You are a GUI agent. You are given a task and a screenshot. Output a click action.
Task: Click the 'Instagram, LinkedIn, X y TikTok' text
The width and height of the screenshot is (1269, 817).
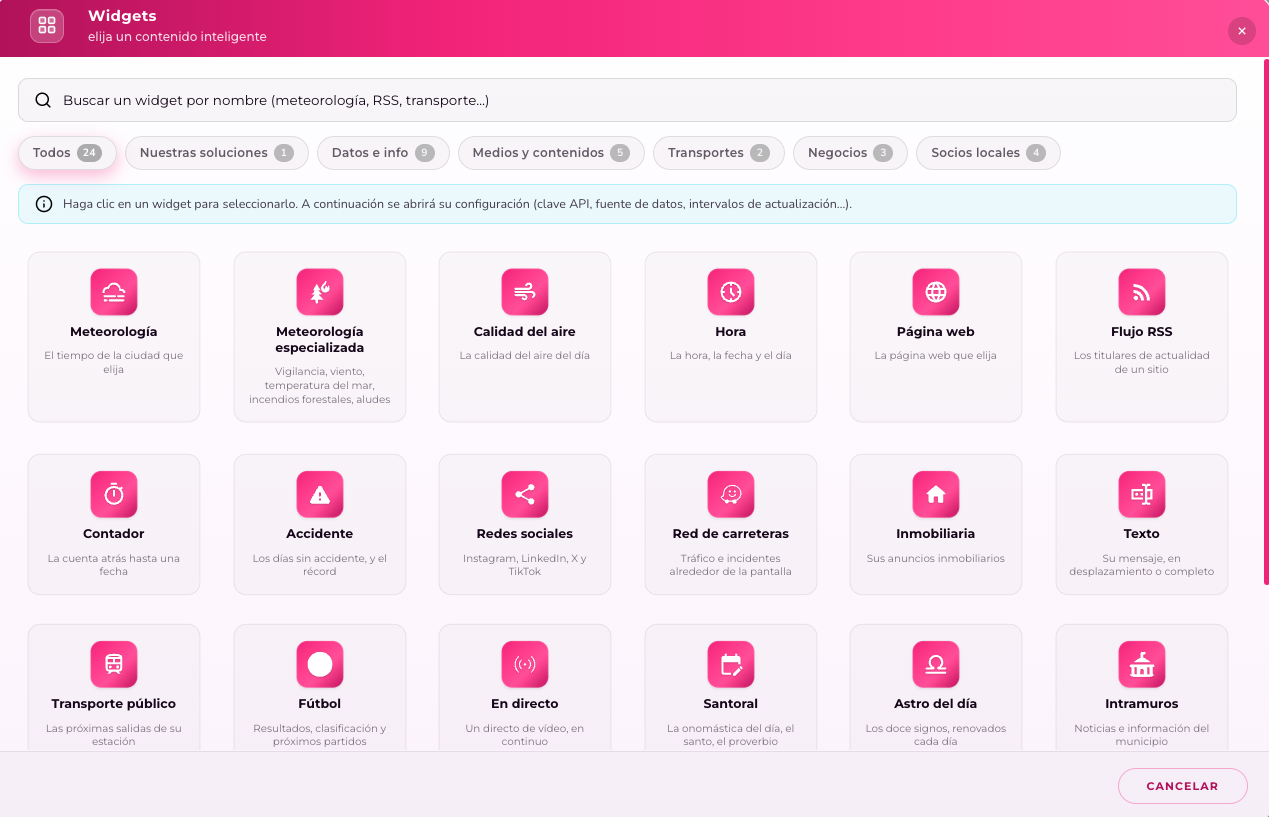(x=525, y=565)
